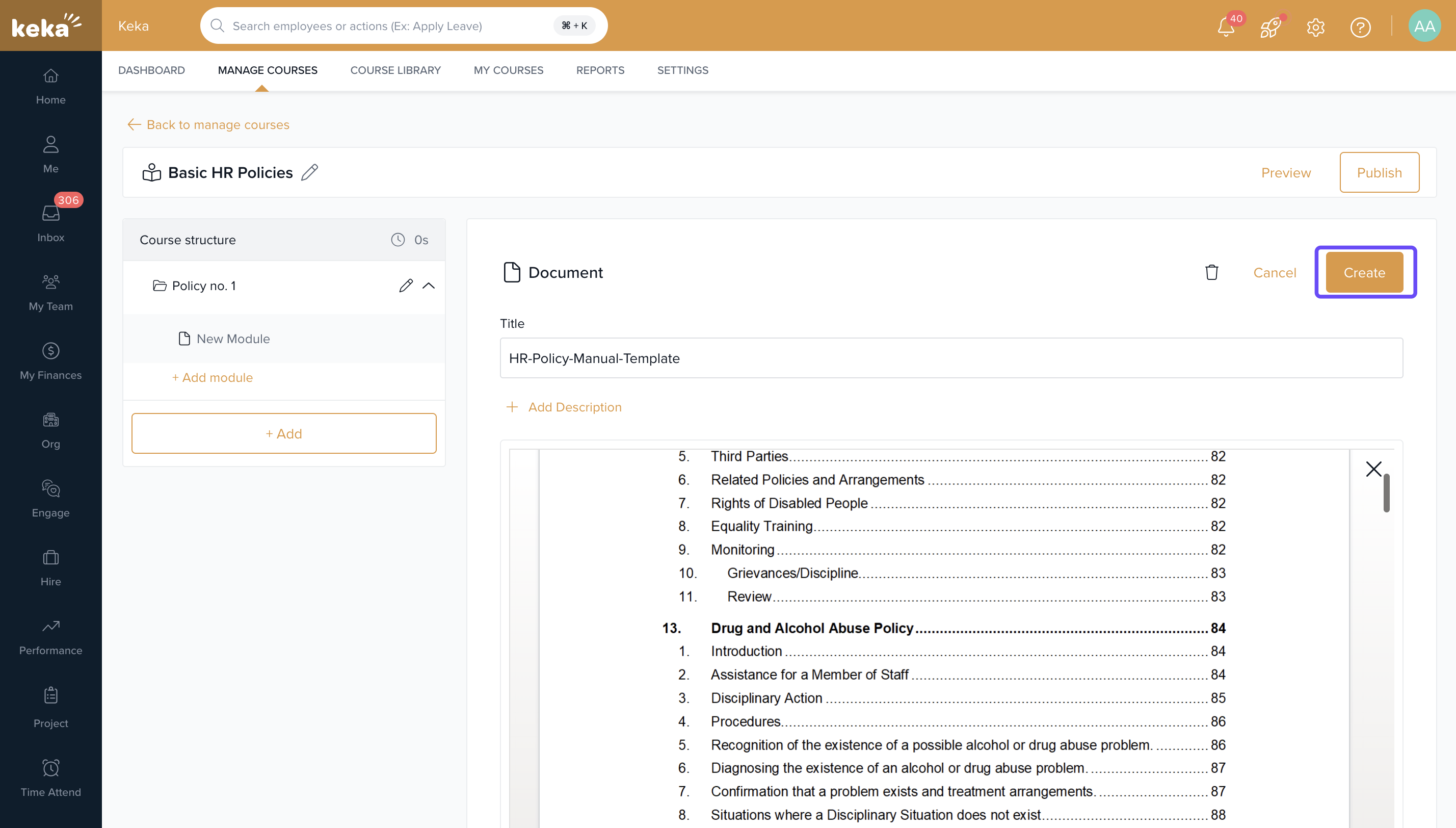Viewport: 1456px width, 828px height.
Task: Collapse the Policy no. 1 section
Action: [x=429, y=286]
